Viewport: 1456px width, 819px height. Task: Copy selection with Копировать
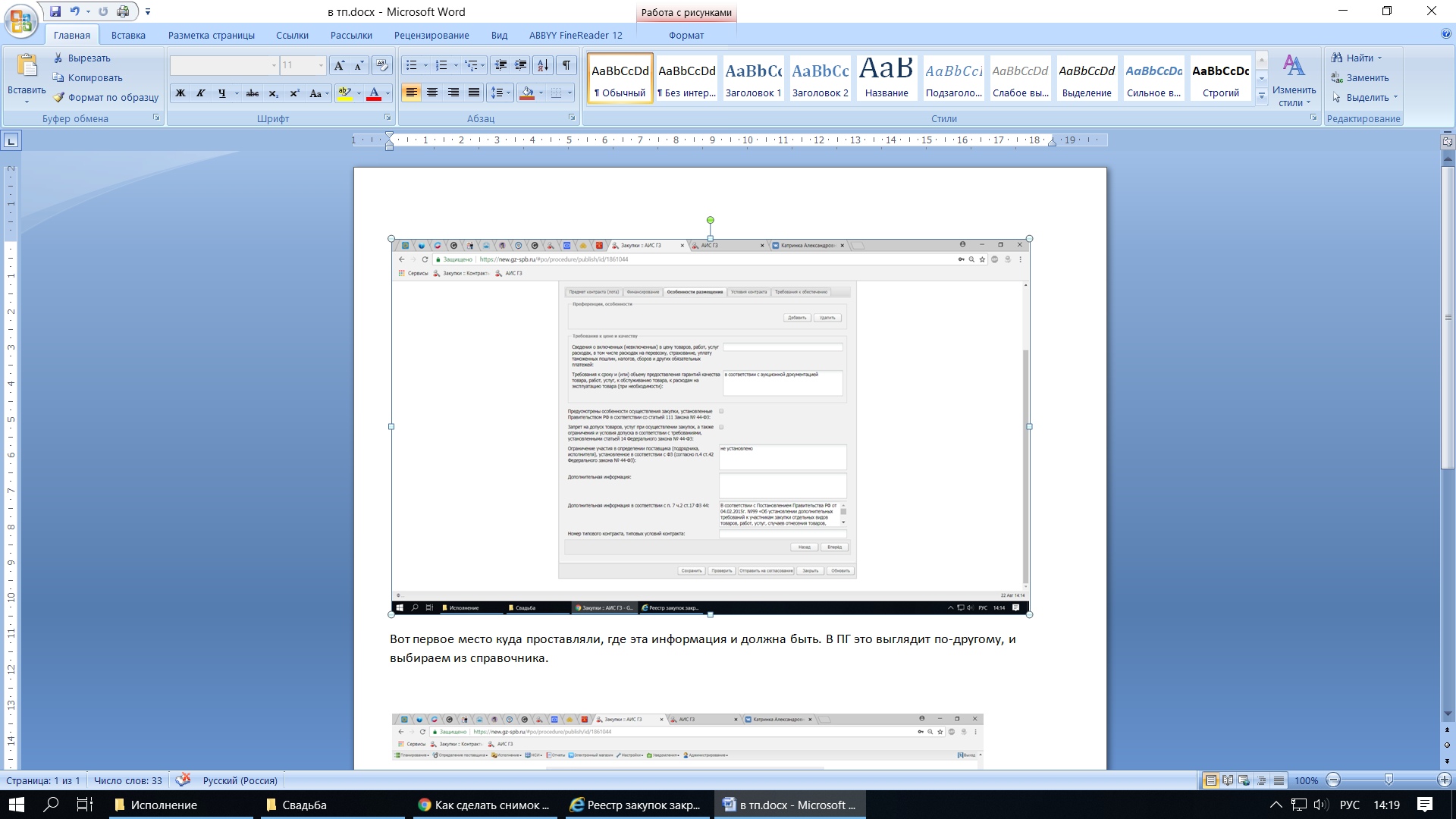coord(87,77)
